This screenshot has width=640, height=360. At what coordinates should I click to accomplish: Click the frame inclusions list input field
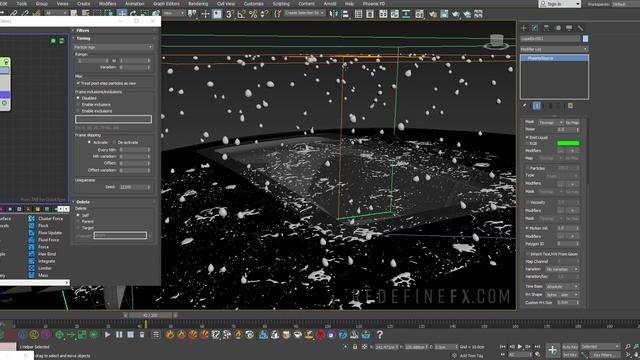[113, 119]
